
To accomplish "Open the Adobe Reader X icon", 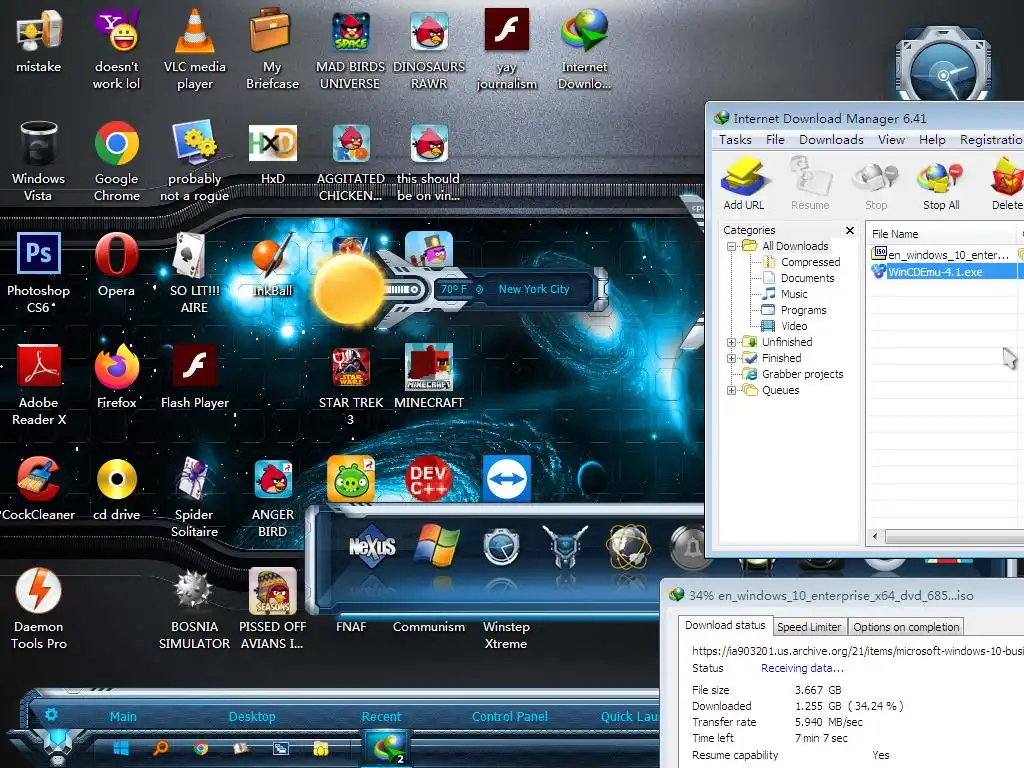I will click(x=39, y=385).
